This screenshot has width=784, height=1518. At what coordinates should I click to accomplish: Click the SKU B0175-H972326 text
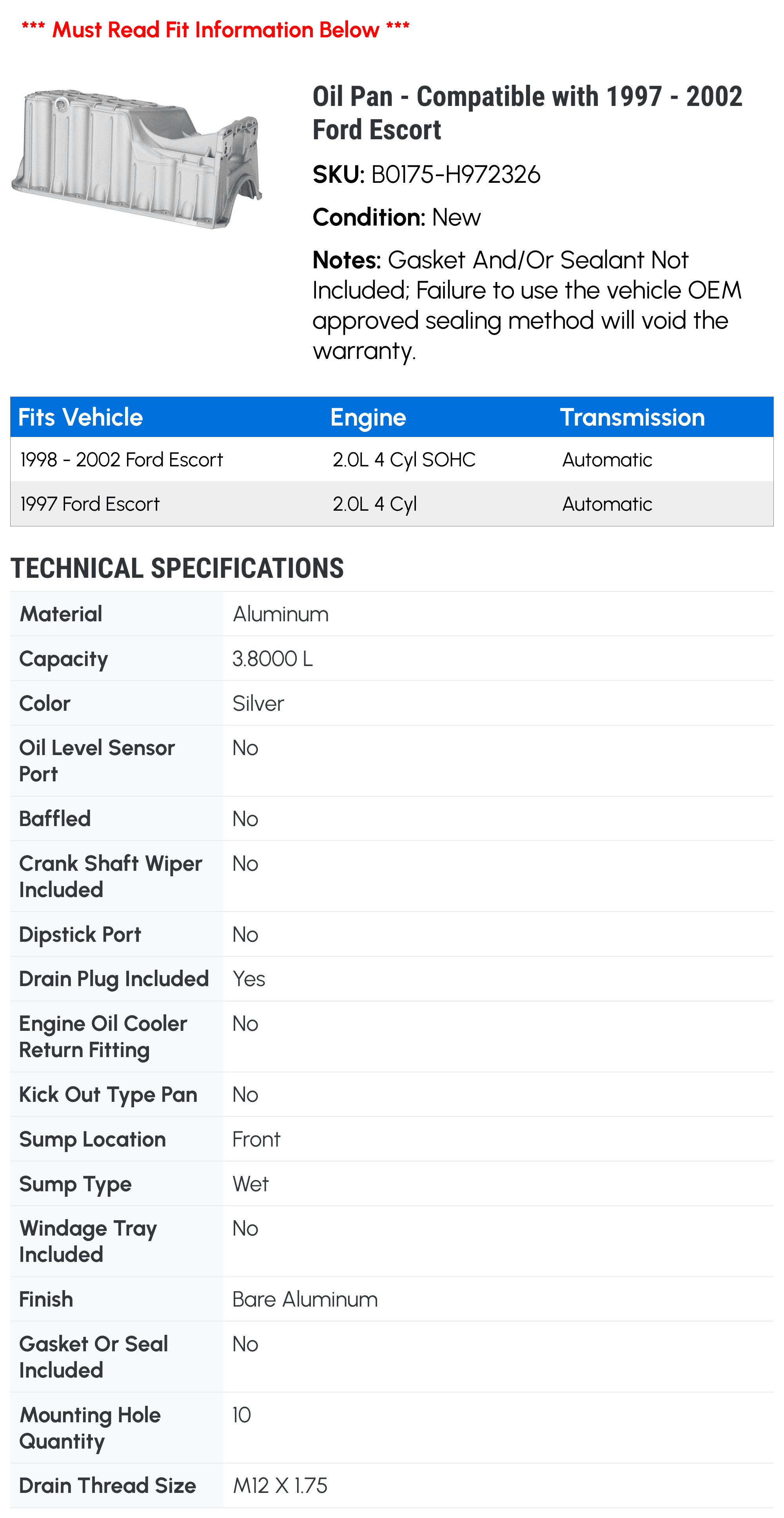point(426,175)
